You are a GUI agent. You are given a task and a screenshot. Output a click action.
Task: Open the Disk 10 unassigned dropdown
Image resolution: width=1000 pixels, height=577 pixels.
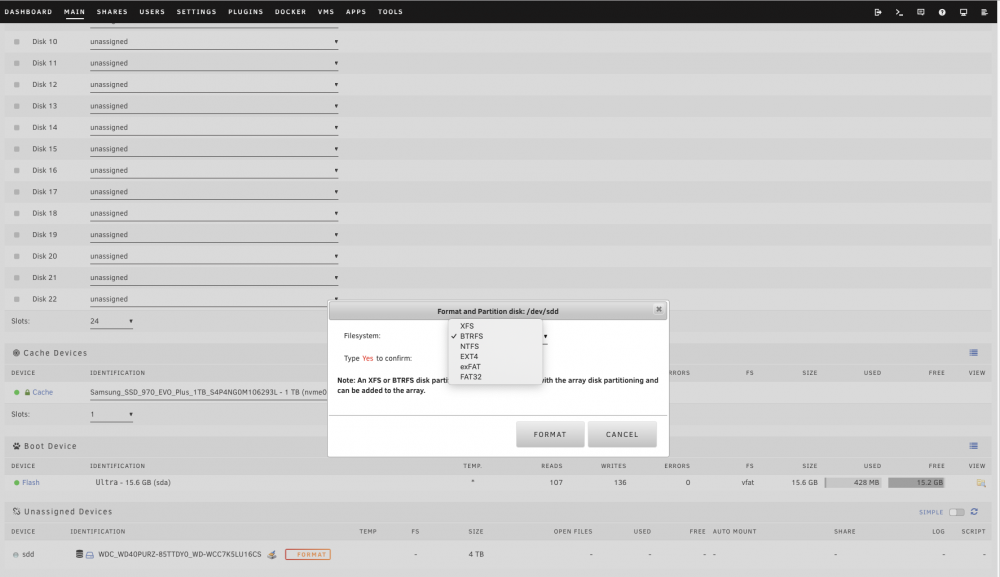tap(214, 41)
